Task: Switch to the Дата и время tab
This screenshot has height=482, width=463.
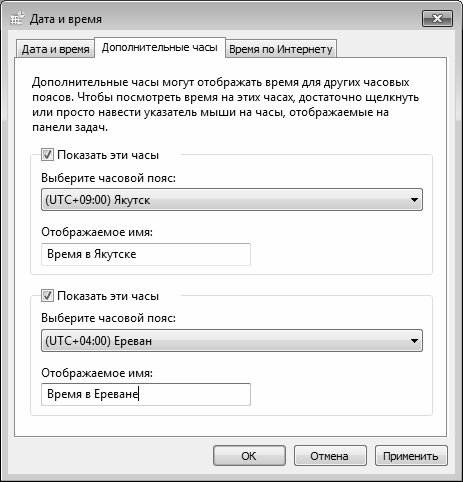Action: [55, 49]
